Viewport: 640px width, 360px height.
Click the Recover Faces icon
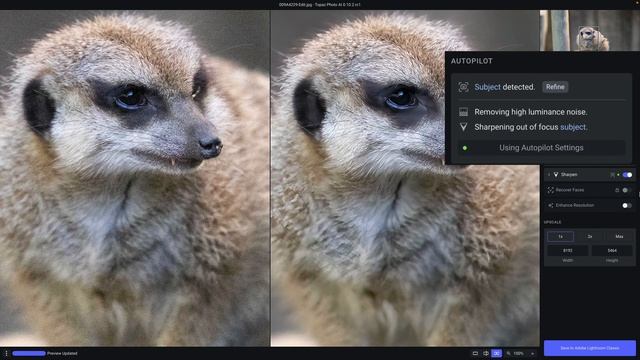551,190
